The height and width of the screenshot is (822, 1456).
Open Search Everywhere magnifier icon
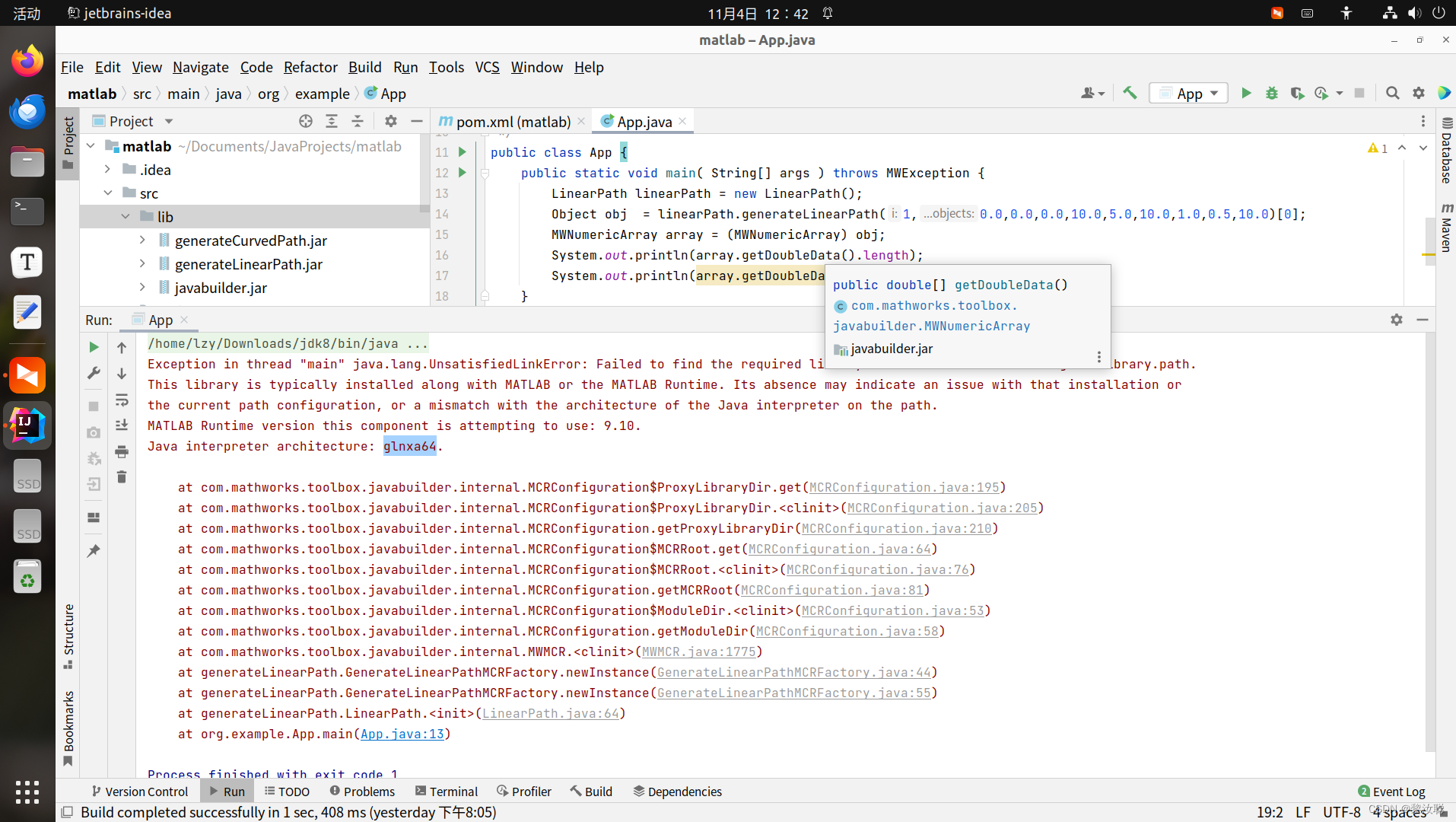(1393, 93)
